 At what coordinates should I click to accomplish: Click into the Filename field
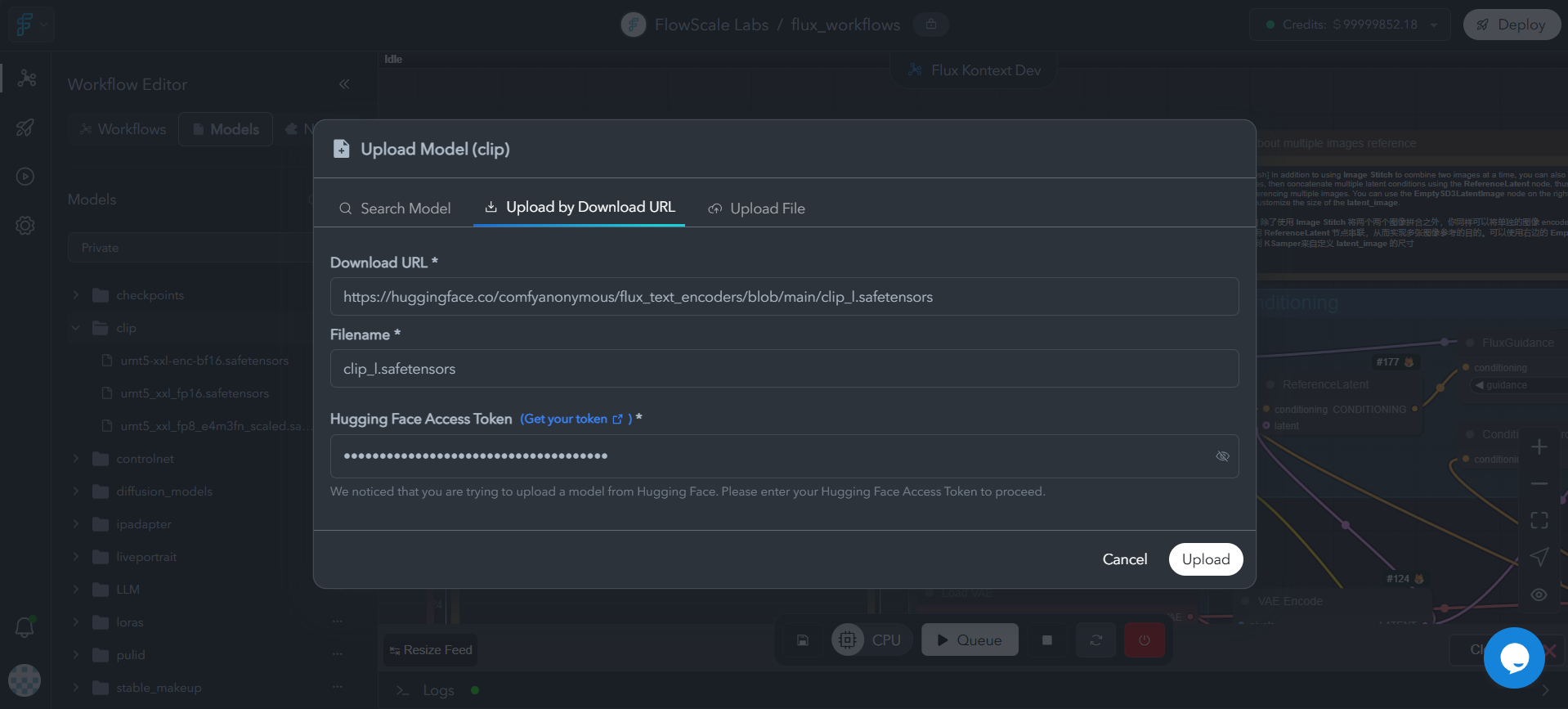coord(785,369)
